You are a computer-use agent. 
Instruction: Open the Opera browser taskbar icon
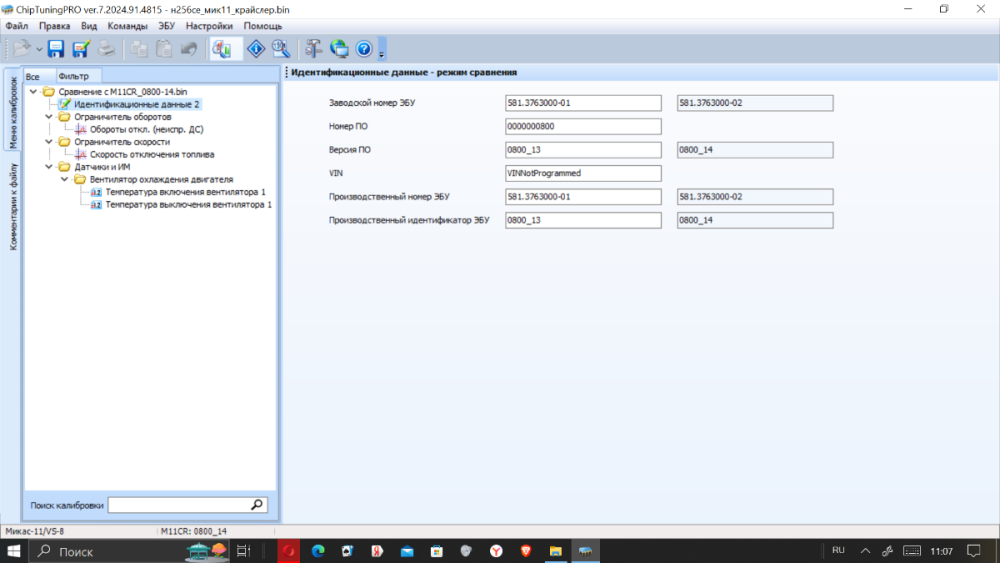pos(289,552)
